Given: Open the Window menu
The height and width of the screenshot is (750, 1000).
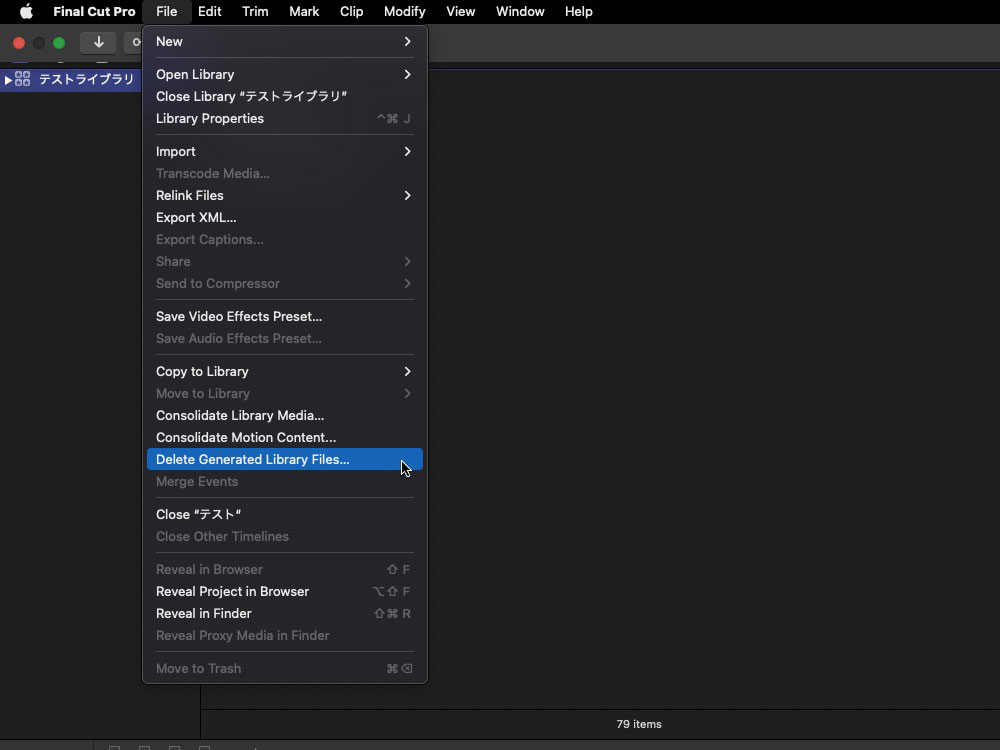Looking at the screenshot, I should coord(520,11).
